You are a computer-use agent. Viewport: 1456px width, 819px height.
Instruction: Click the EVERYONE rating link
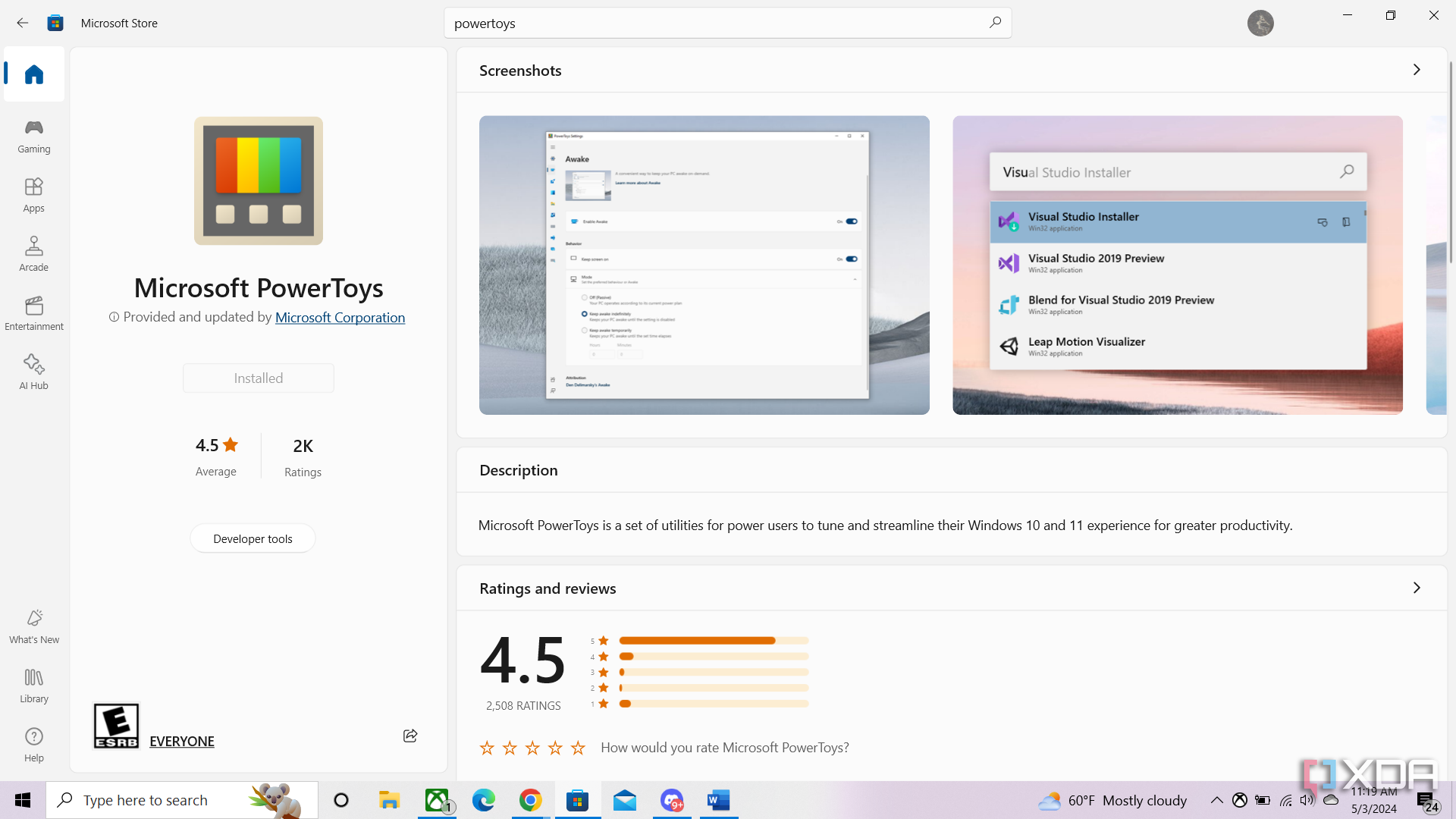pyautogui.click(x=182, y=741)
